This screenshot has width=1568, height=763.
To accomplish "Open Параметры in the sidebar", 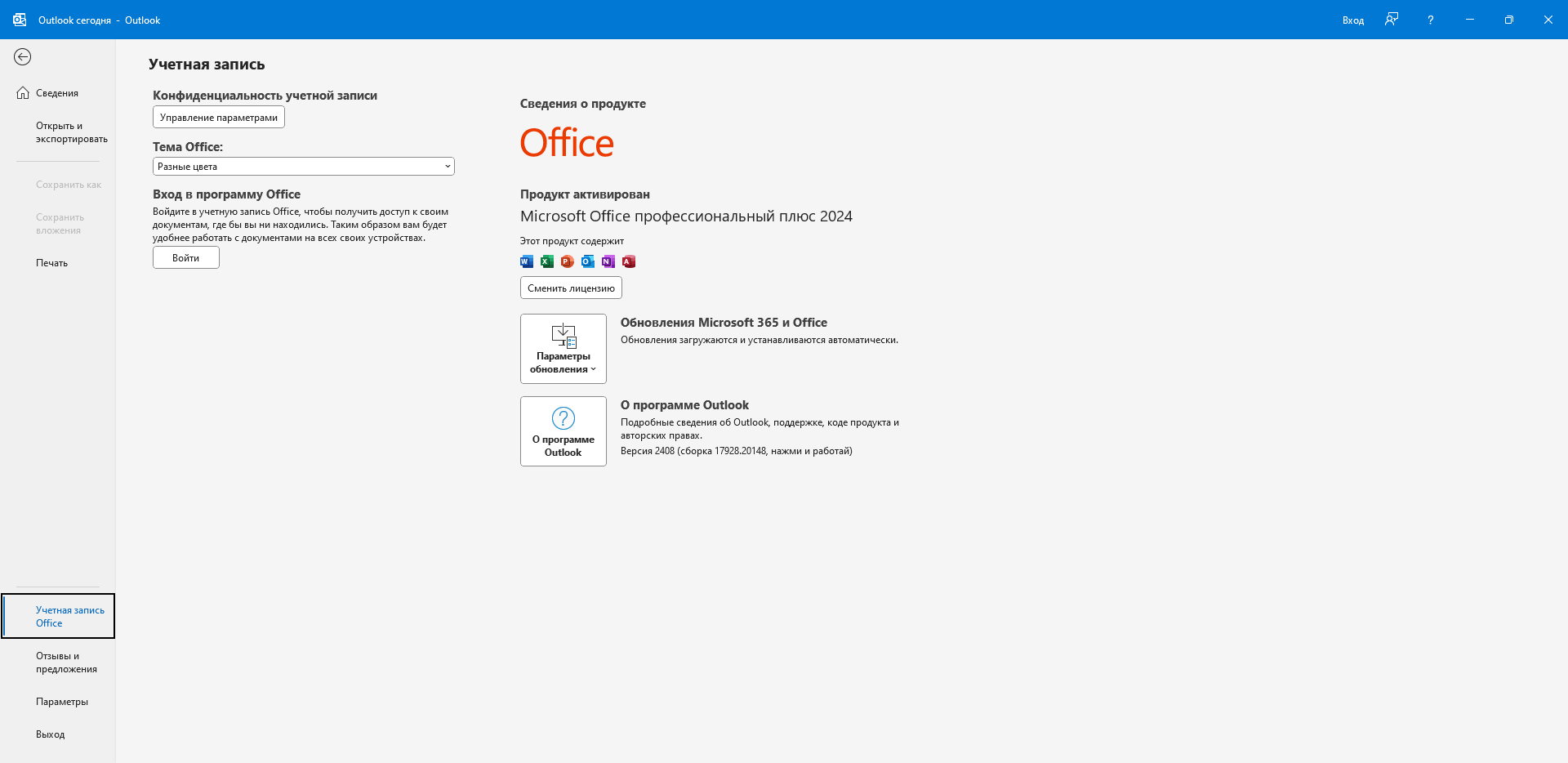I will tap(62, 702).
